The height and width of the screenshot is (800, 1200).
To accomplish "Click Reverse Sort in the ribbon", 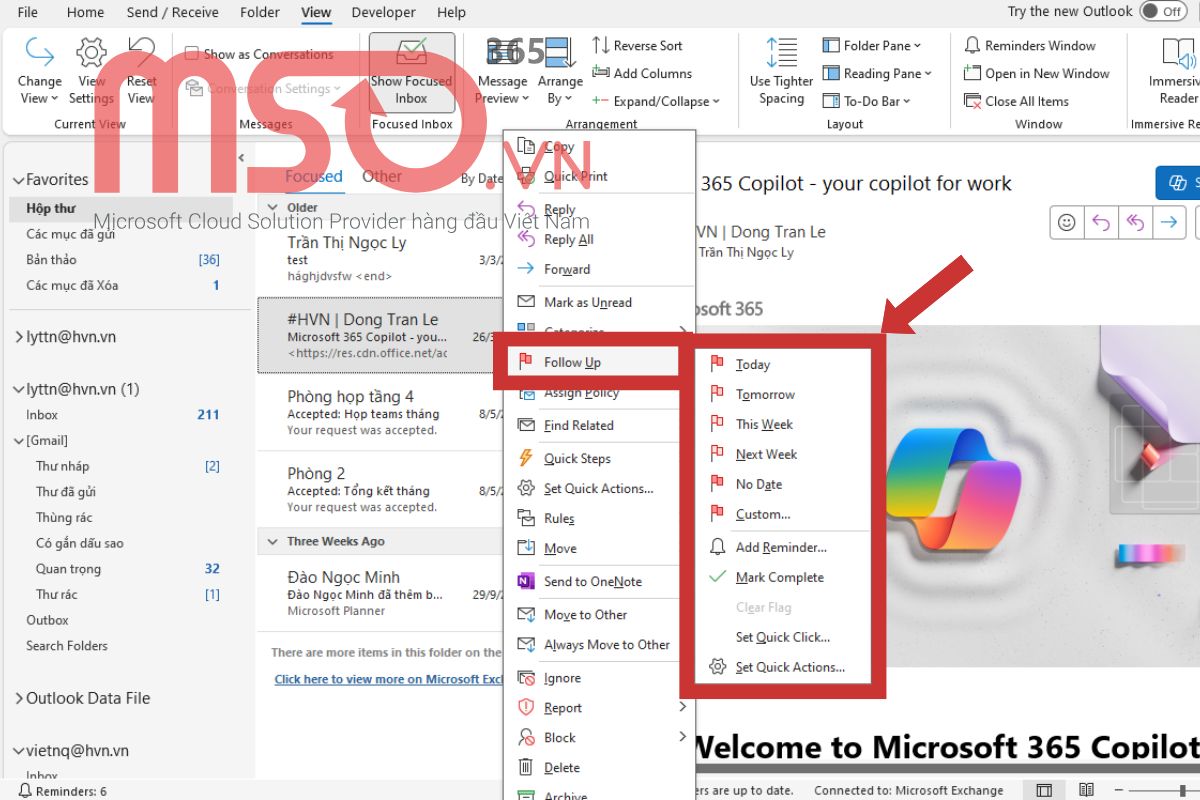I will click(638, 45).
